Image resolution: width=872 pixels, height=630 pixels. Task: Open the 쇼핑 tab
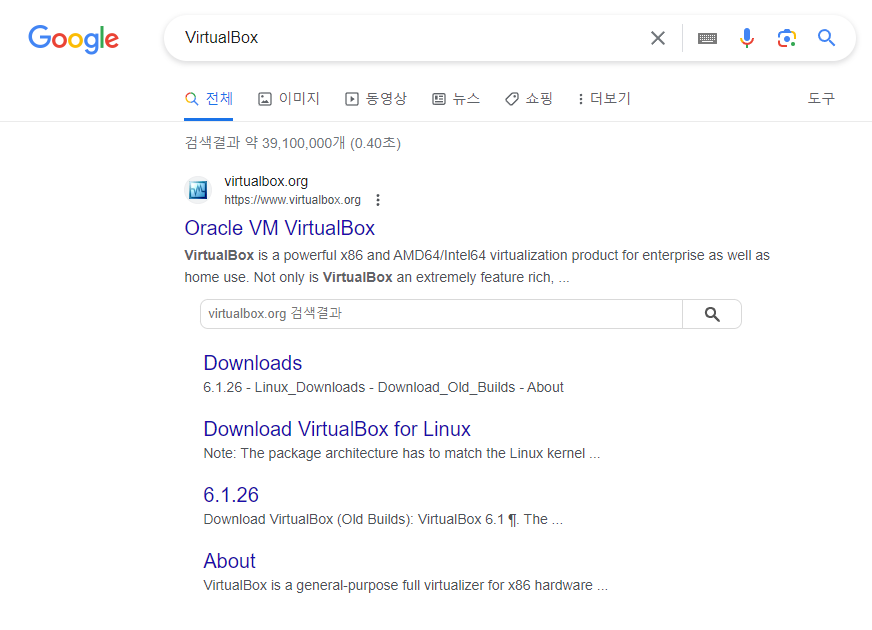529,99
